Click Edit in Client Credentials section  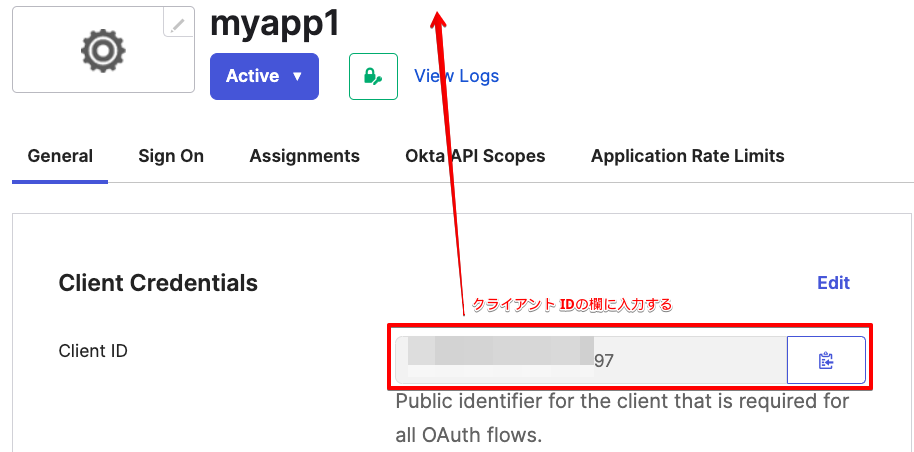(x=834, y=283)
